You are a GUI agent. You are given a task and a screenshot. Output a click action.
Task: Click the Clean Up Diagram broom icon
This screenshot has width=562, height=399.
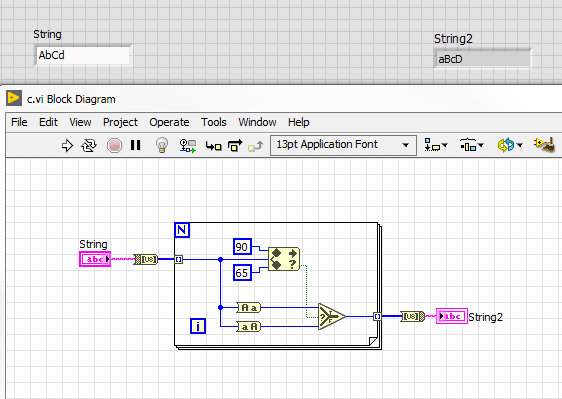[x=544, y=145]
